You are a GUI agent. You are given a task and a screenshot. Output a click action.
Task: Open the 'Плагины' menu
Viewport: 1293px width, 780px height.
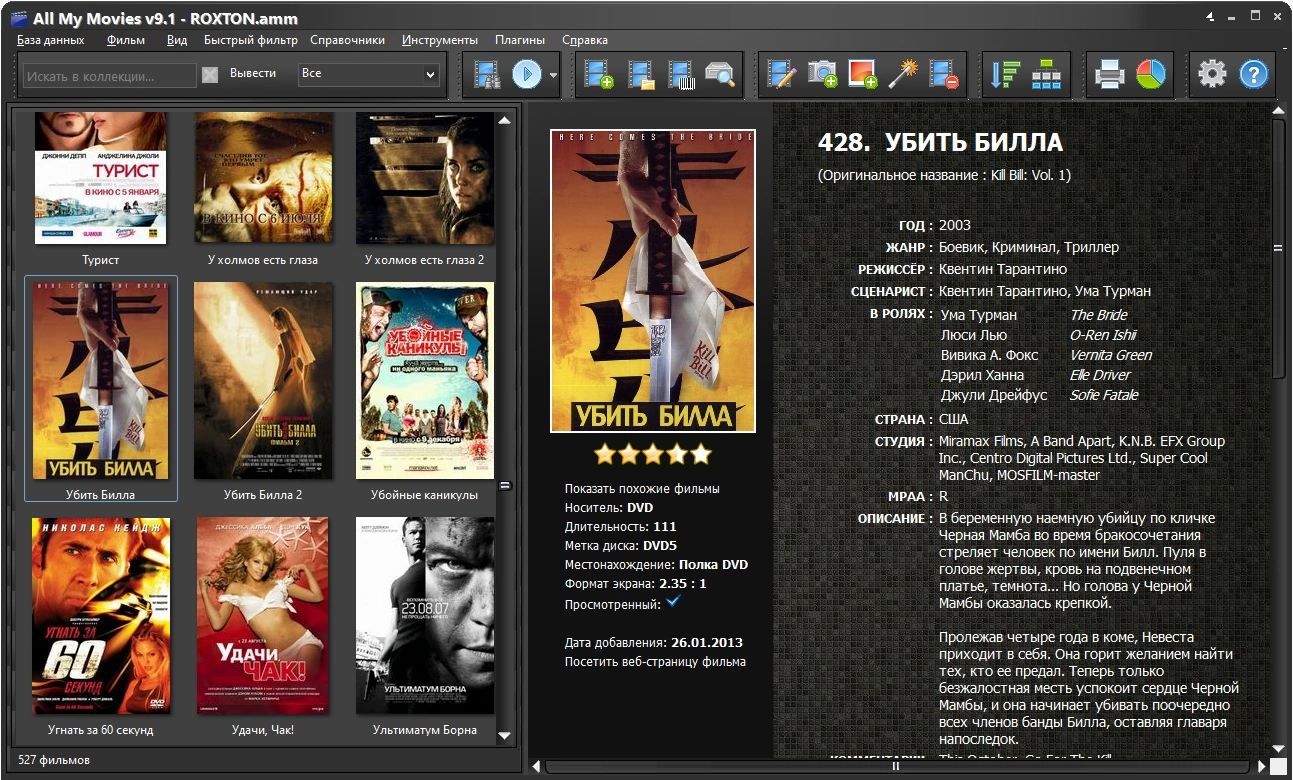(x=520, y=40)
